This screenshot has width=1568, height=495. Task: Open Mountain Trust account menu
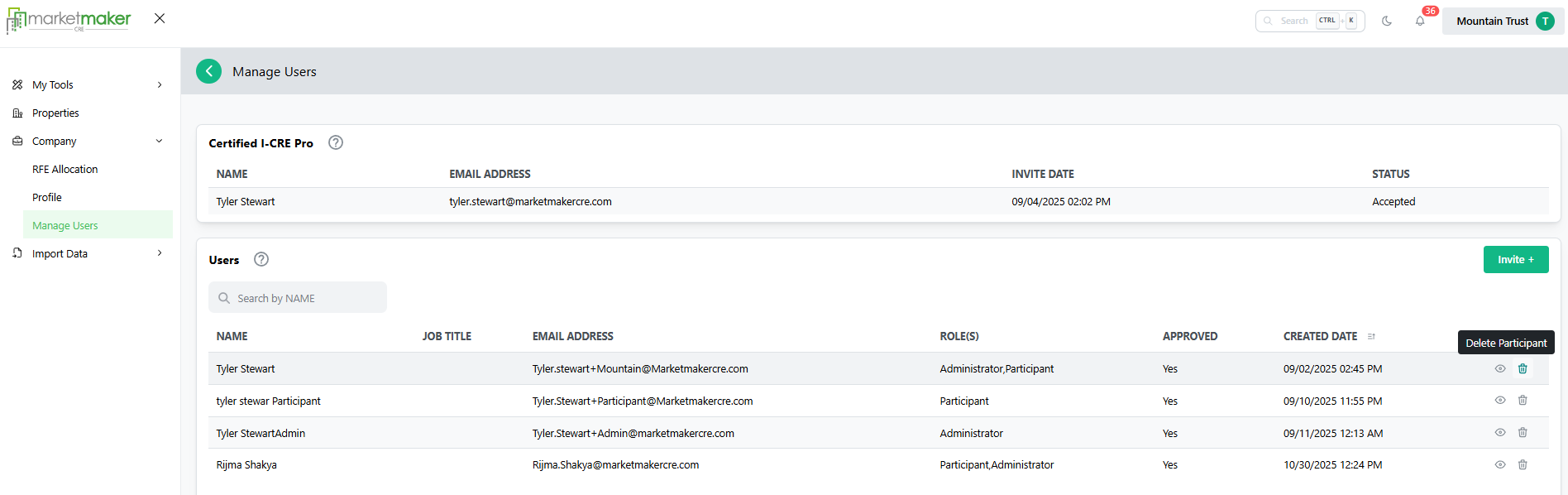click(x=1503, y=22)
